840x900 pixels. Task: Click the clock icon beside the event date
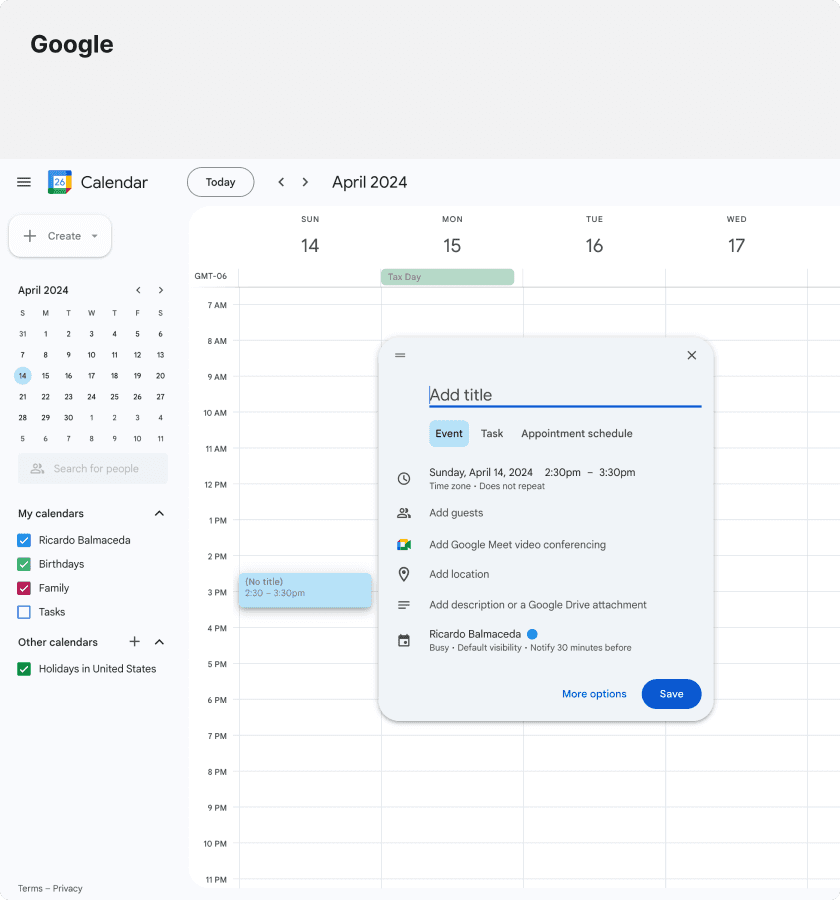click(x=404, y=478)
